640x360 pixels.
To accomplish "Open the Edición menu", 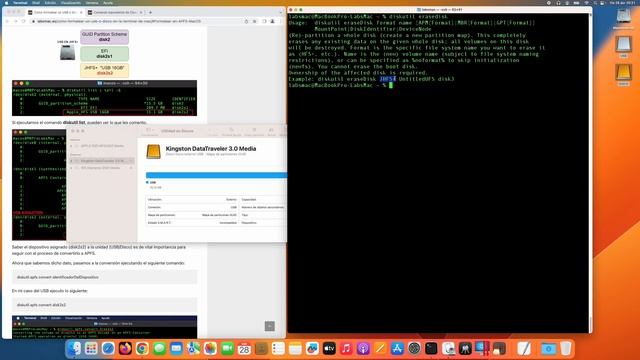I will (x=50, y=2).
